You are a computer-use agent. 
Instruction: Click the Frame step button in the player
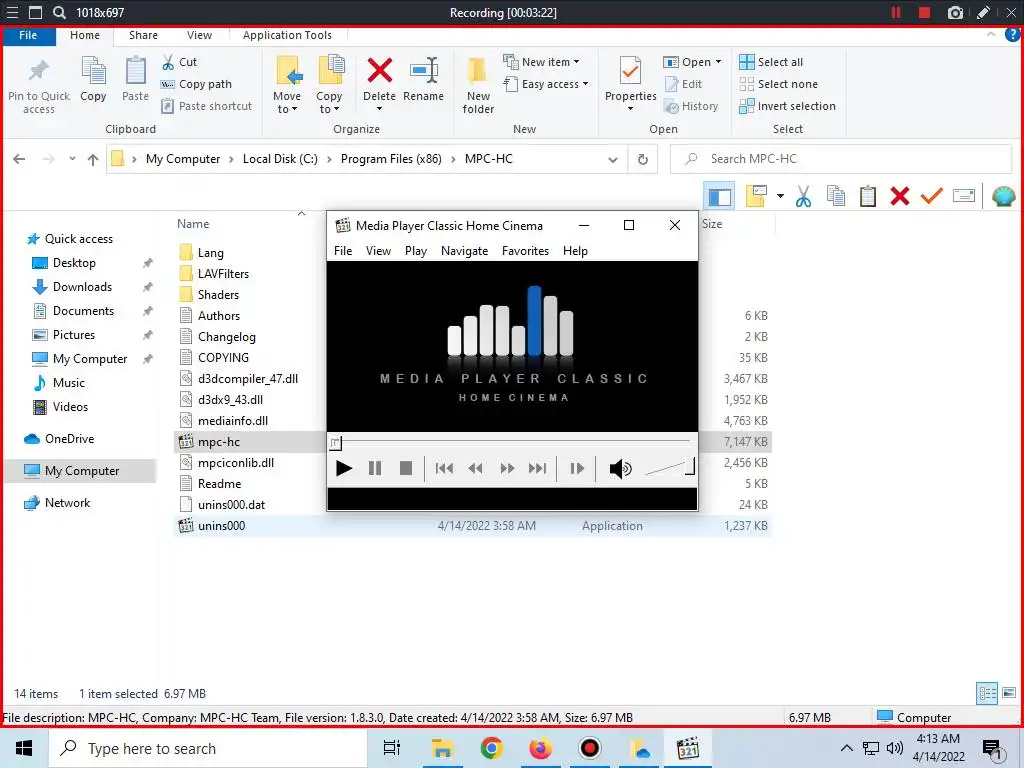click(x=577, y=468)
